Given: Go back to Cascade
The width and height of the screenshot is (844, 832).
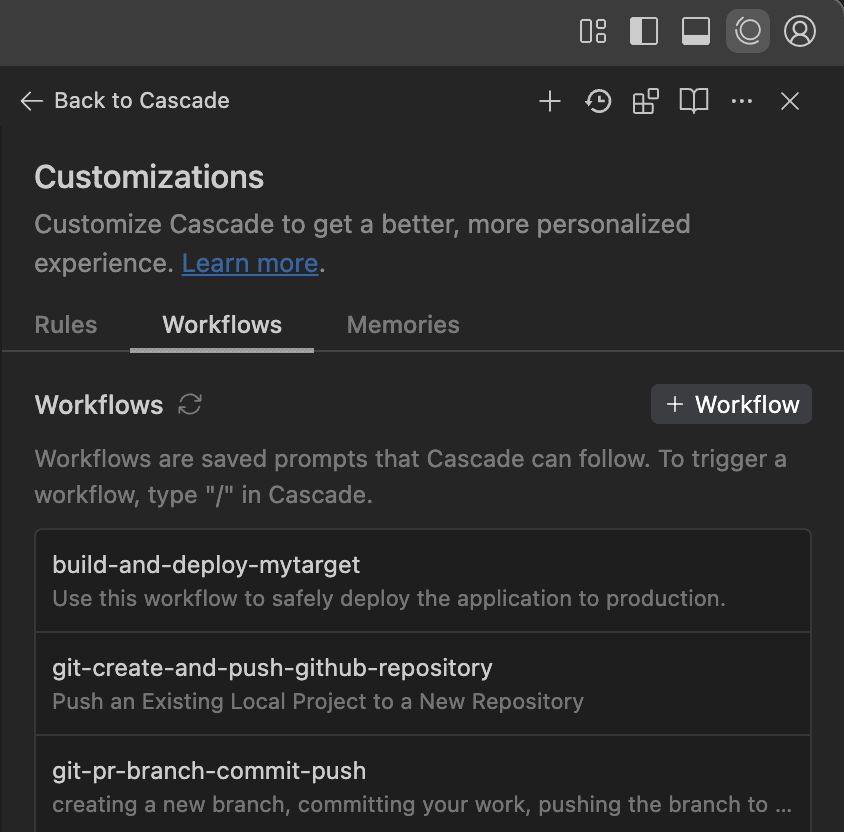Looking at the screenshot, I should (x=125, y=101).
